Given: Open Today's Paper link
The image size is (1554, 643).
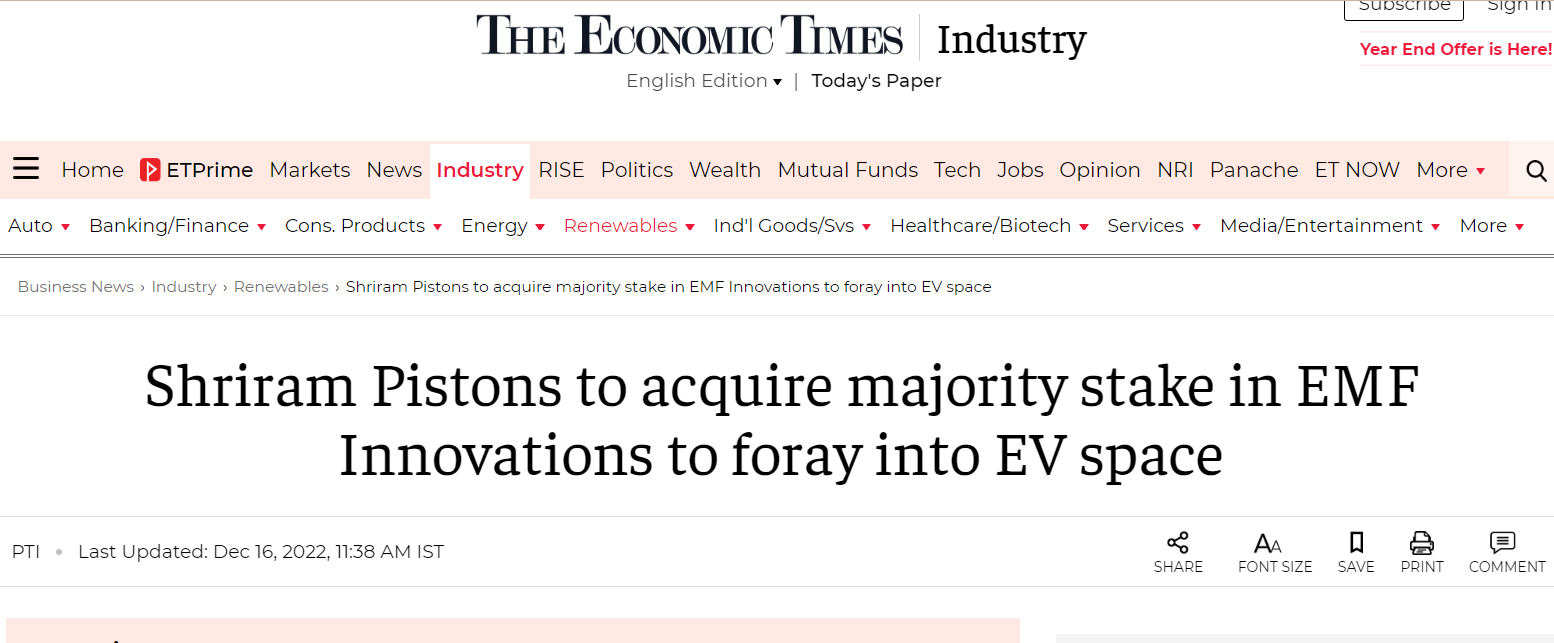Looking at the screenshot, I should coord(876,81).
